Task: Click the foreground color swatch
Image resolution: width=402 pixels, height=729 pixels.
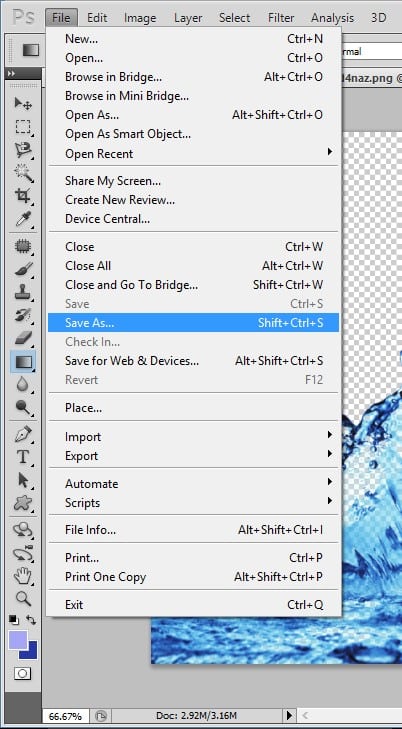Action: pos(18,640)
